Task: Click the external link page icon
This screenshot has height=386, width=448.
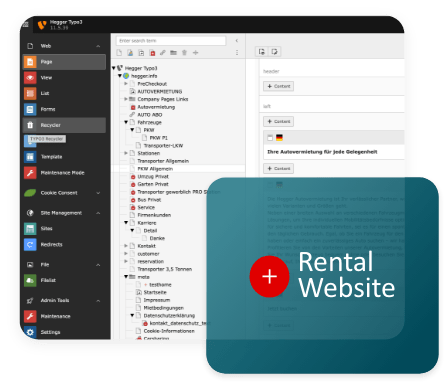Action: [163, 53]
